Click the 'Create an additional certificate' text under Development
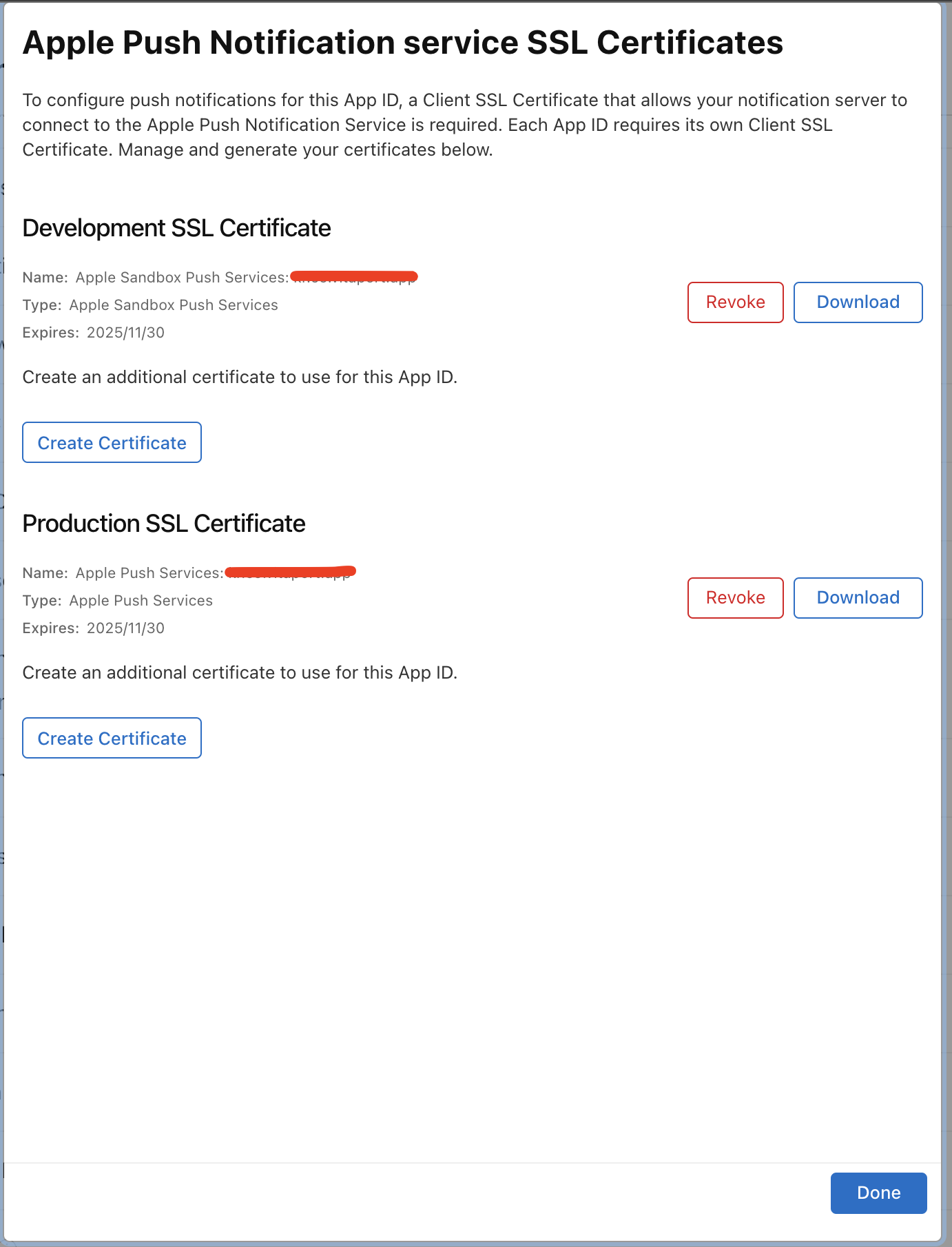The image size is (952, 1247). tap(240, 377)
